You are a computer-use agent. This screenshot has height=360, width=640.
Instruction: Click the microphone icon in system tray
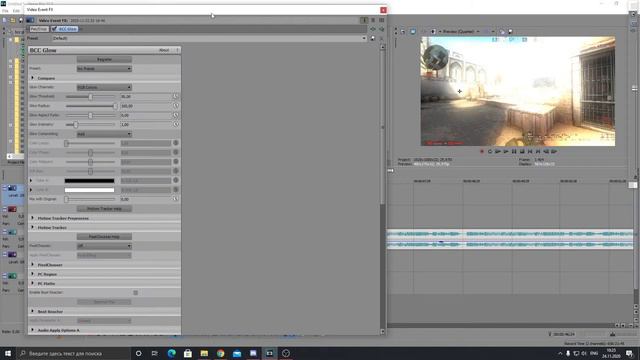click(x=568, y=353)
